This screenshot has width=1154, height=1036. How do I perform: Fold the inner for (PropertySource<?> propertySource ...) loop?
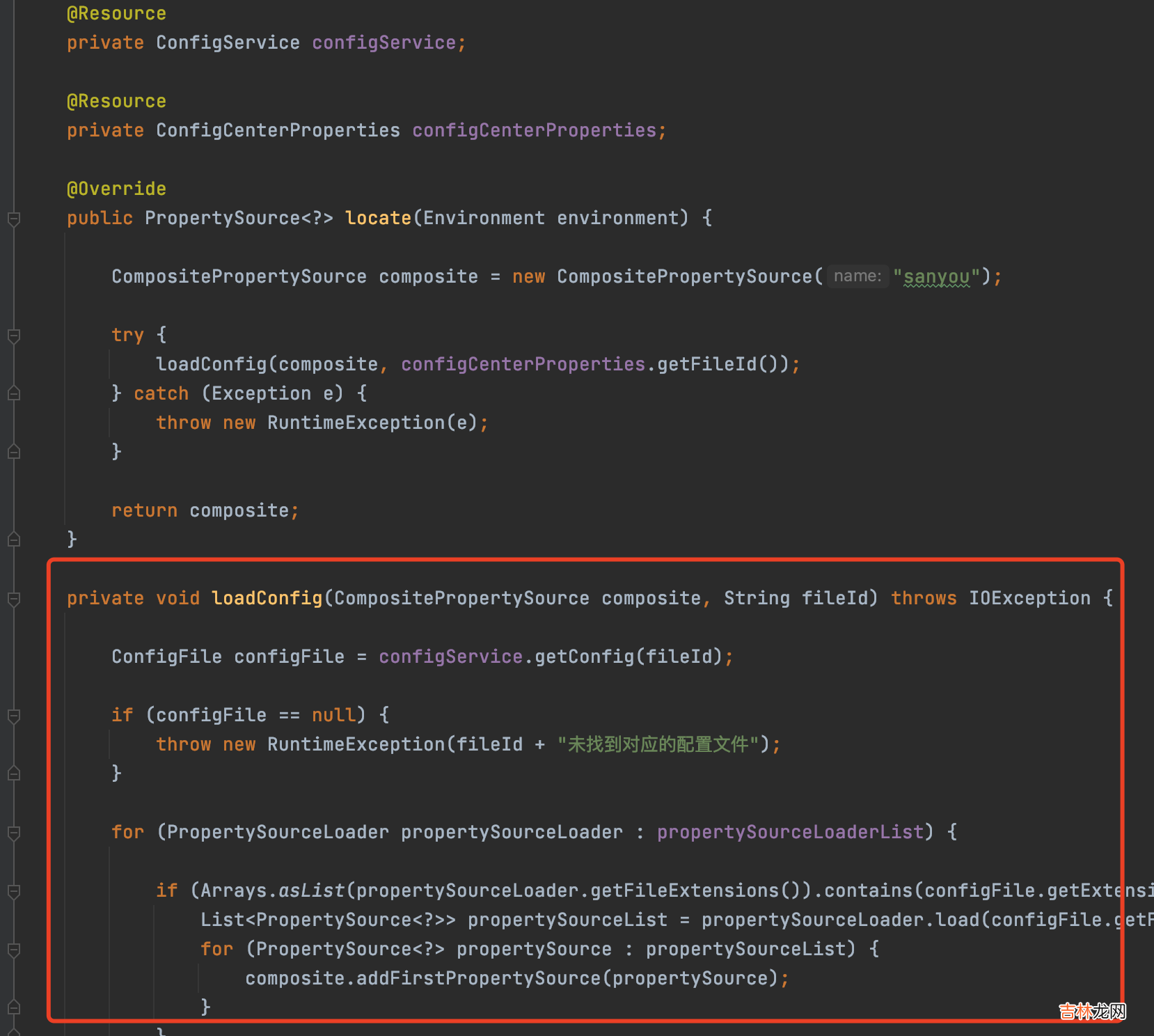click(13, 950)
